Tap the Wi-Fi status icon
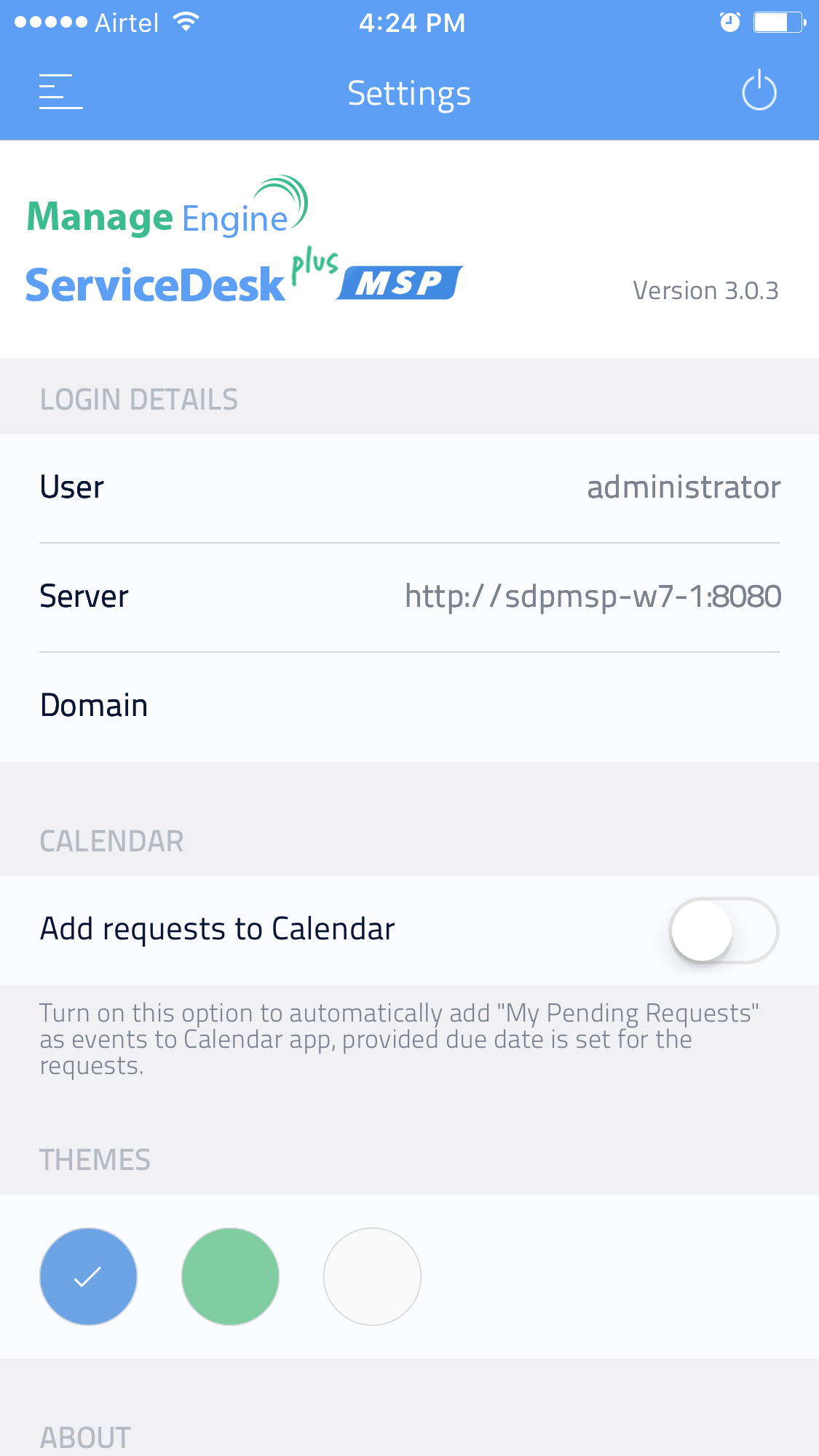 click(x=186, y=23)
